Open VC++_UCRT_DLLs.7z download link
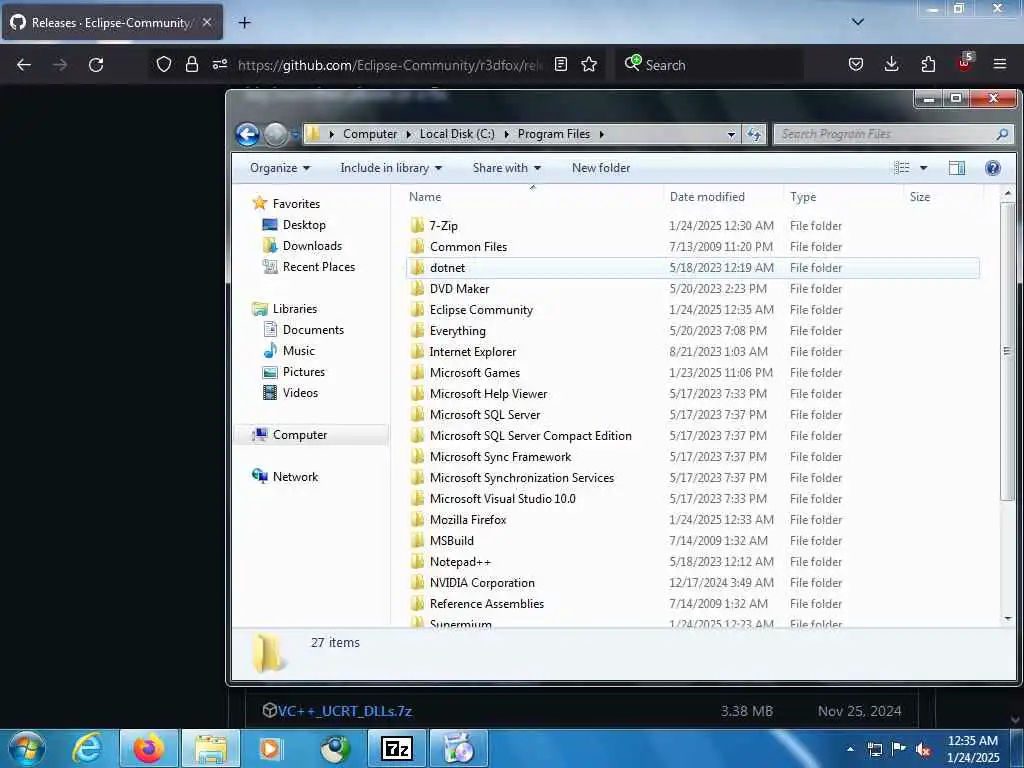 click(344, 711)
